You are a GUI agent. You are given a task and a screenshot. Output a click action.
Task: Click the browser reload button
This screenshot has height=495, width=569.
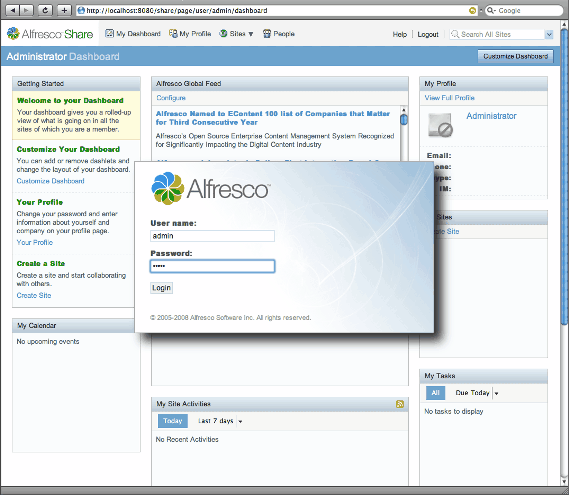[x=45, y=10]
